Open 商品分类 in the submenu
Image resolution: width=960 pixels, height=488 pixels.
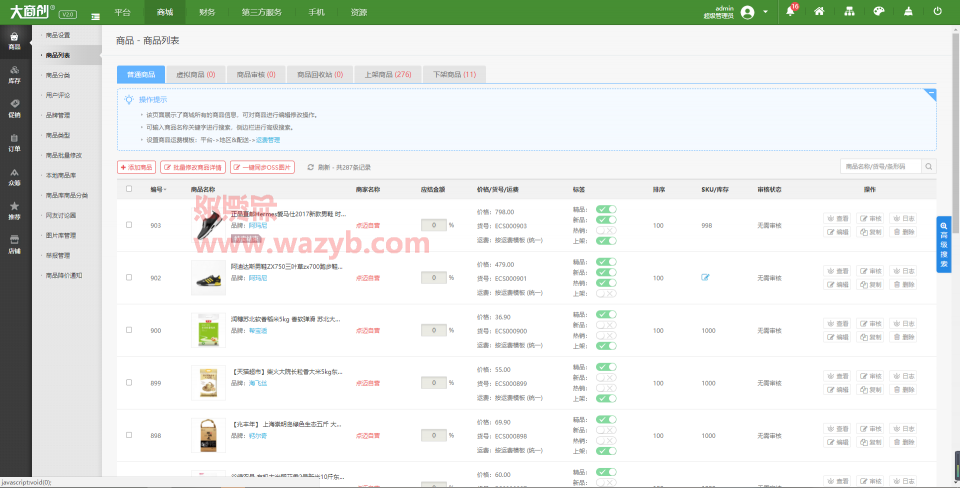point(58,75)
